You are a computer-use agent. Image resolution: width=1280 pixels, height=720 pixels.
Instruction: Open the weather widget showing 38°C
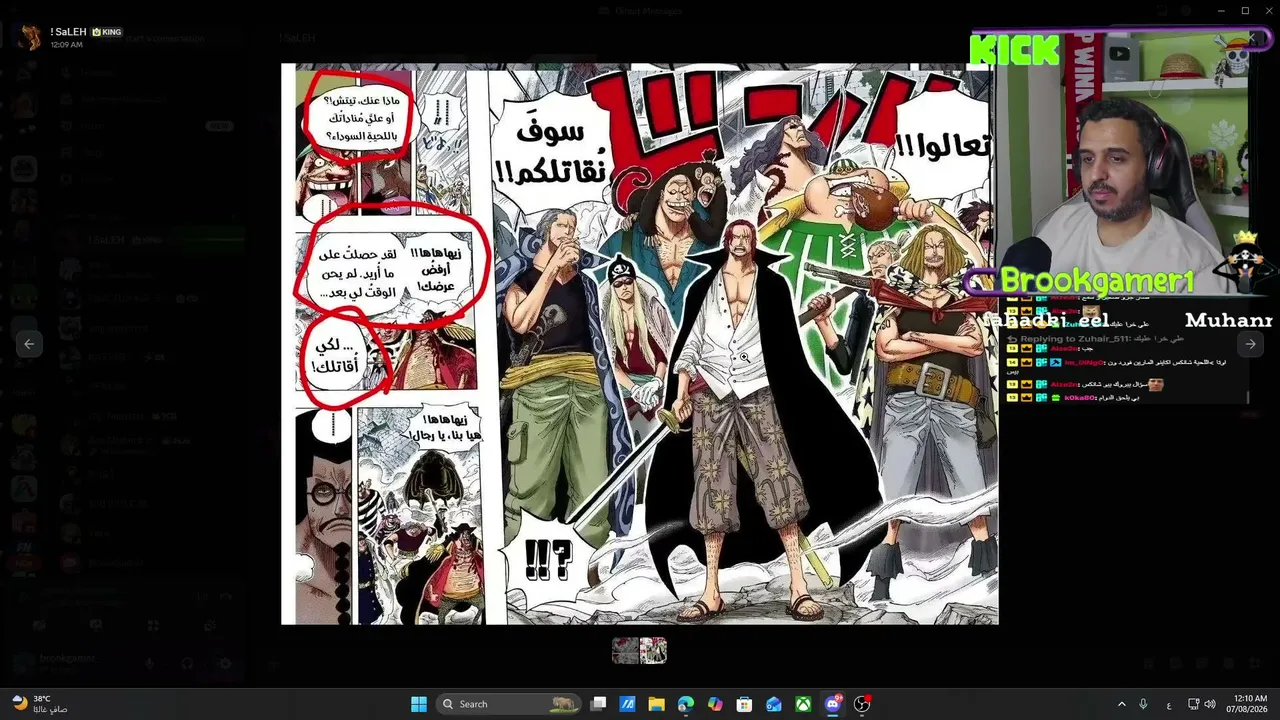click(x=40, y=704)
